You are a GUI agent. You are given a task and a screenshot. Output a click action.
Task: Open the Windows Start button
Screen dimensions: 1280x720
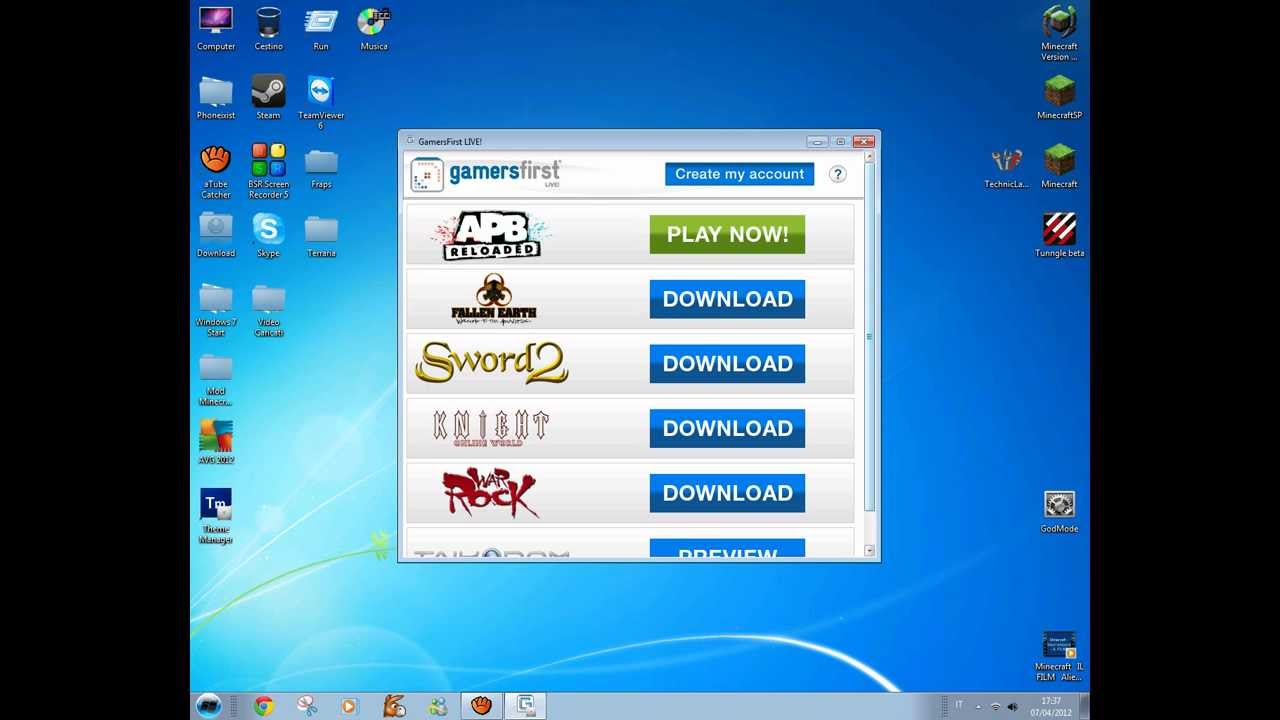(x=209, y=706)
